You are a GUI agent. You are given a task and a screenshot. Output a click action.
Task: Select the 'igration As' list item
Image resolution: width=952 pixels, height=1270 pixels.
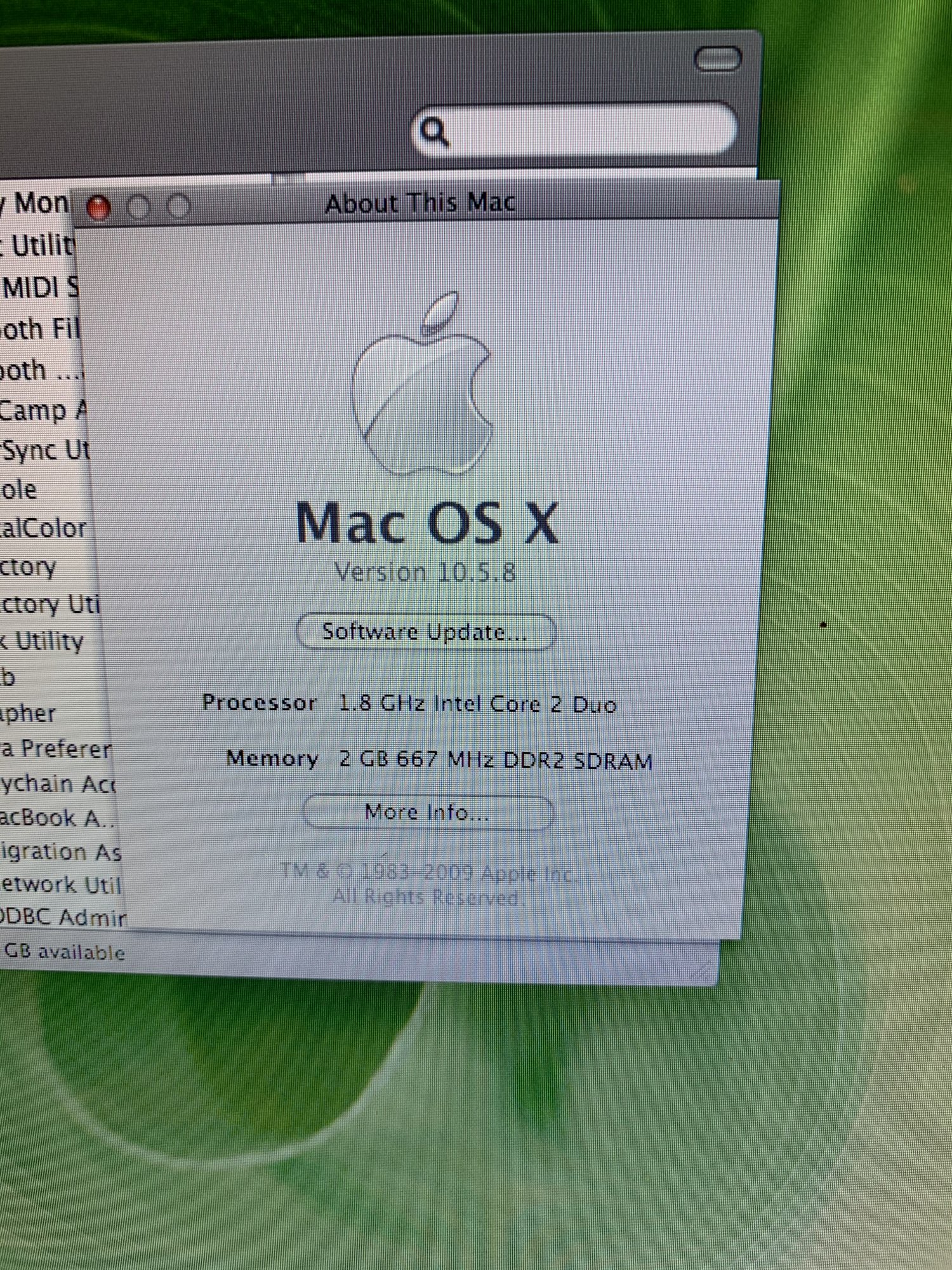(x=60, y=852)
